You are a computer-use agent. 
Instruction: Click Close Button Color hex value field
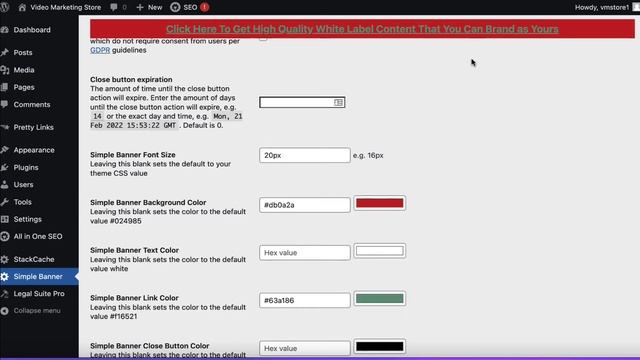coord(304,348)
